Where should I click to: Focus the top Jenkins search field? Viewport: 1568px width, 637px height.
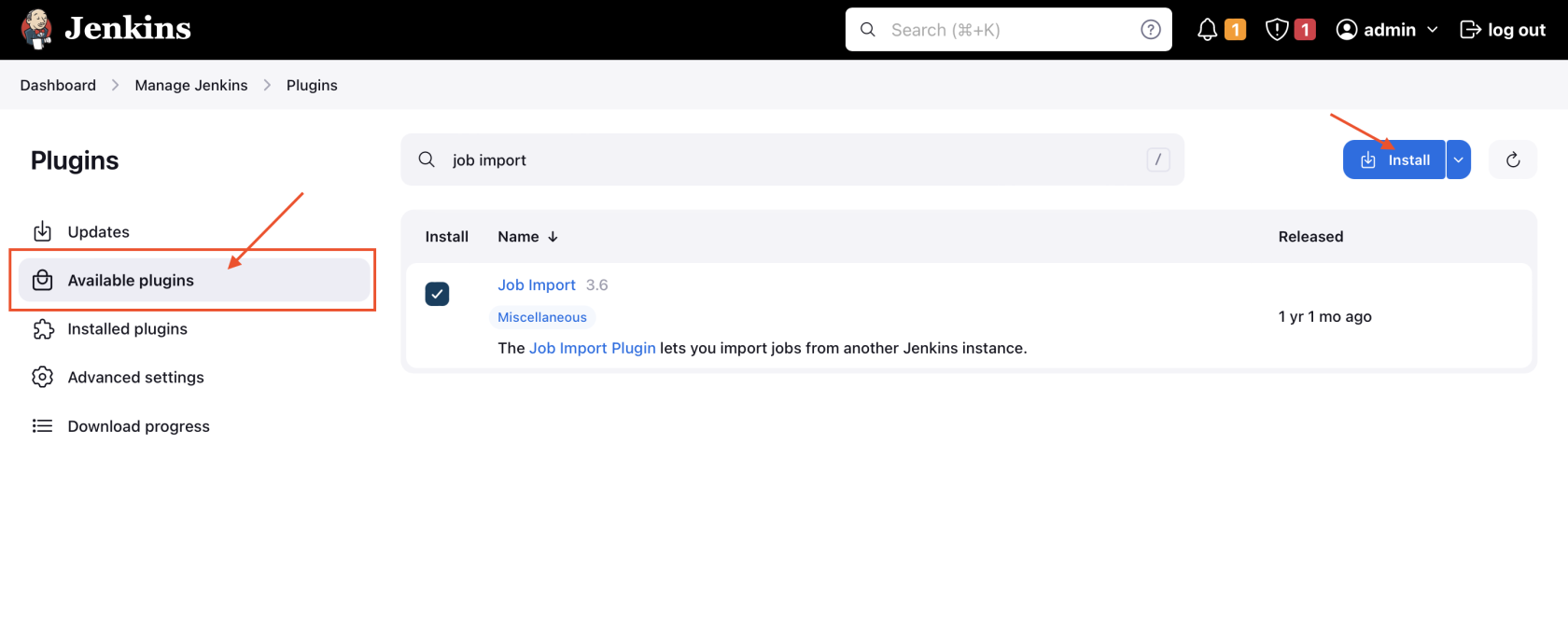pyautogui.click(x=1008, y=30)
